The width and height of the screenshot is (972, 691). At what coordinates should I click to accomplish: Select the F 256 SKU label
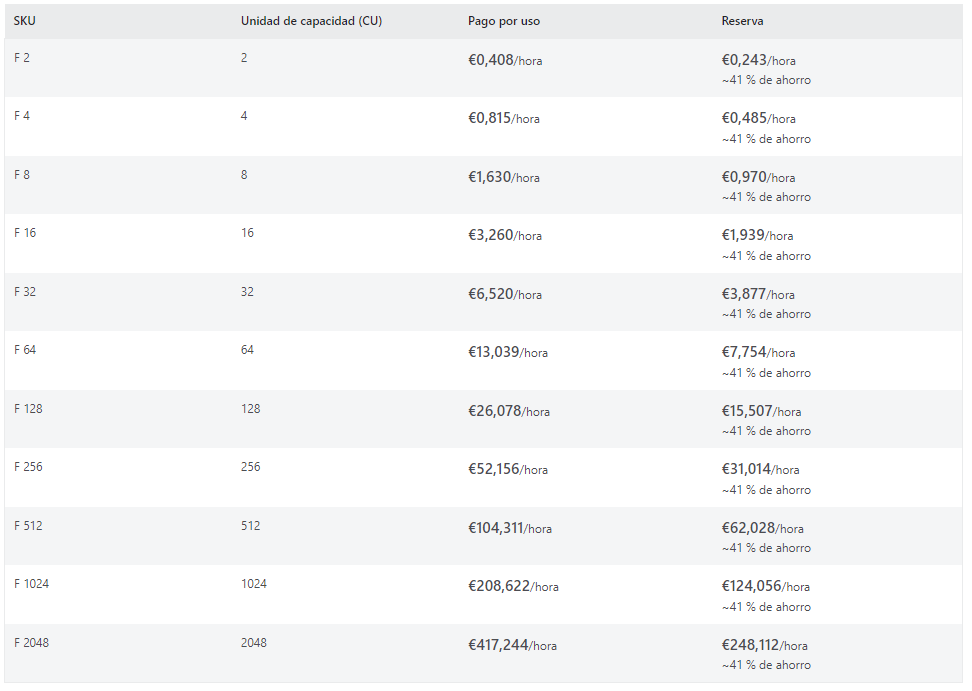pyautogui.click(x=28, y=467)
